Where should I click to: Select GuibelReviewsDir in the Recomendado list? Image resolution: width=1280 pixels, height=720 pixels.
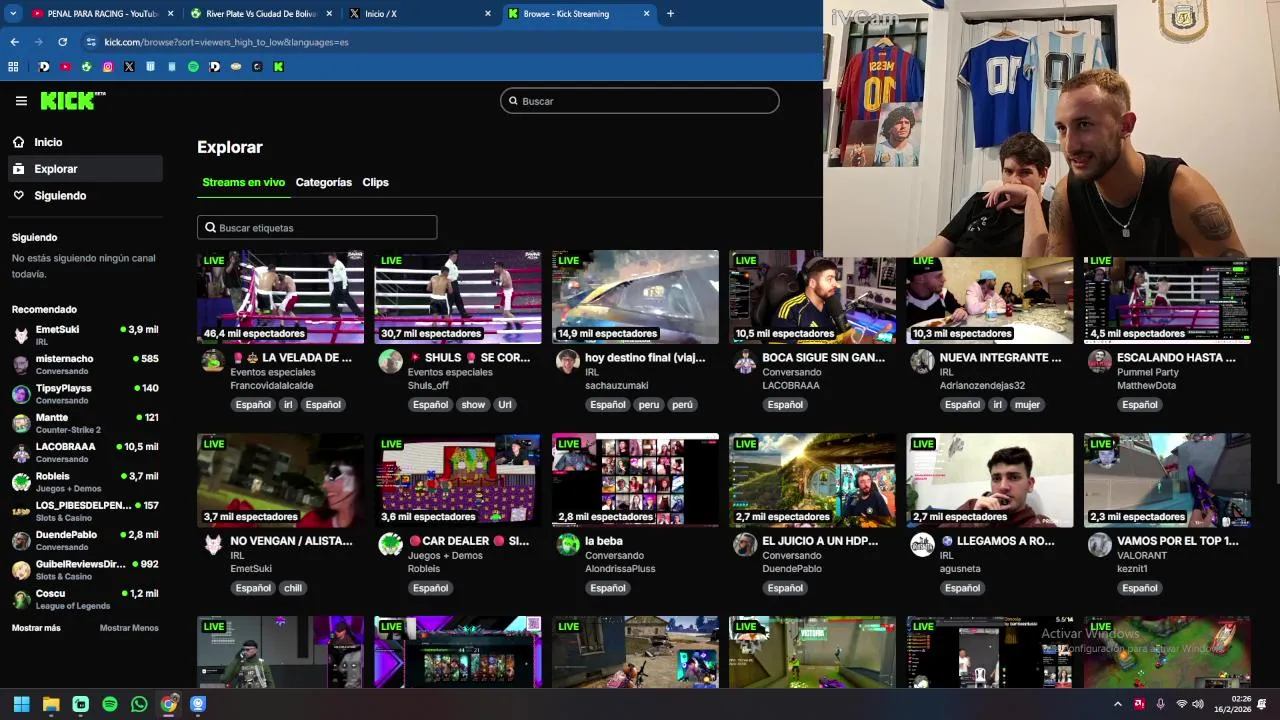[85, 570]
